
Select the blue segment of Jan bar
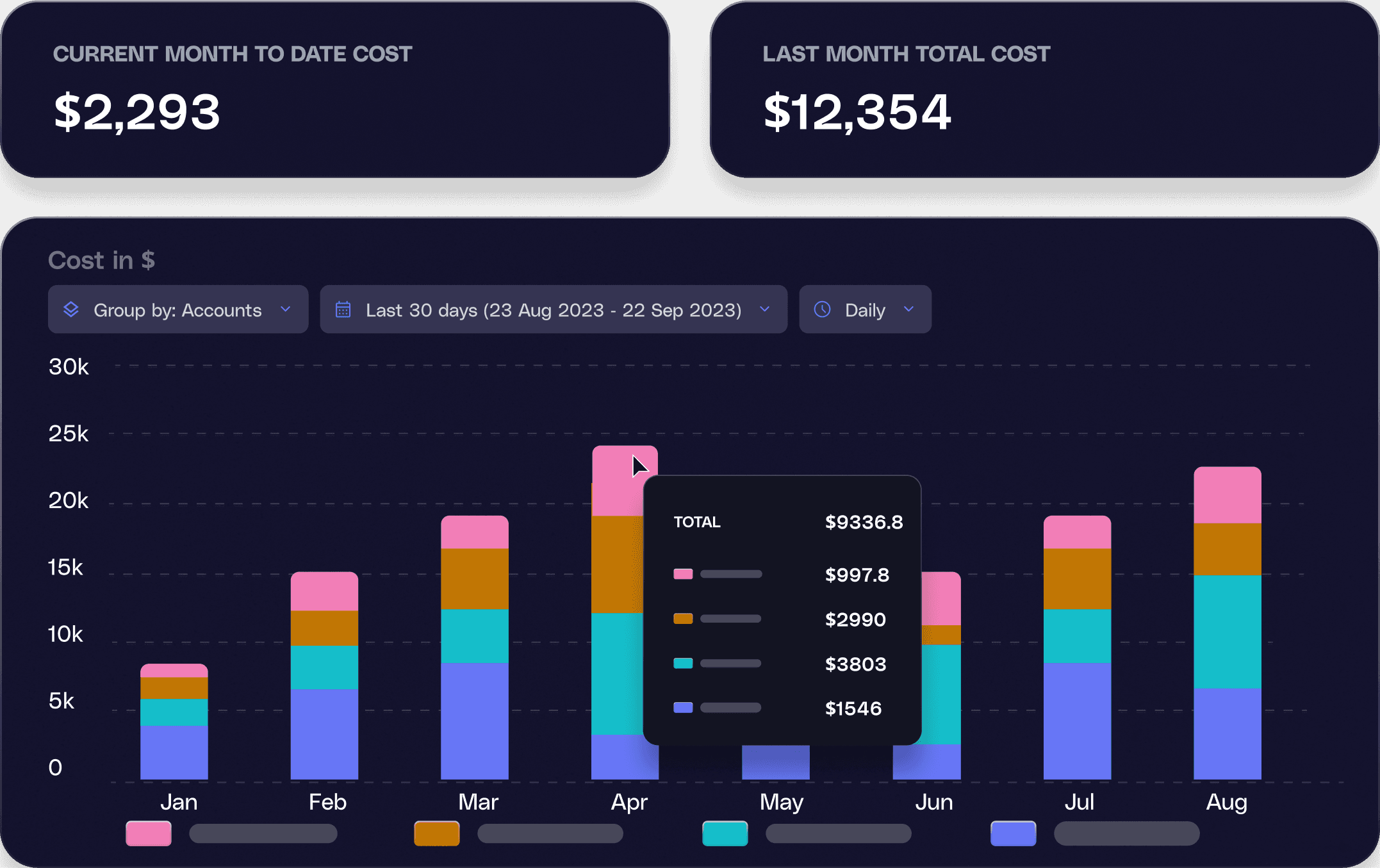point(174,752)
